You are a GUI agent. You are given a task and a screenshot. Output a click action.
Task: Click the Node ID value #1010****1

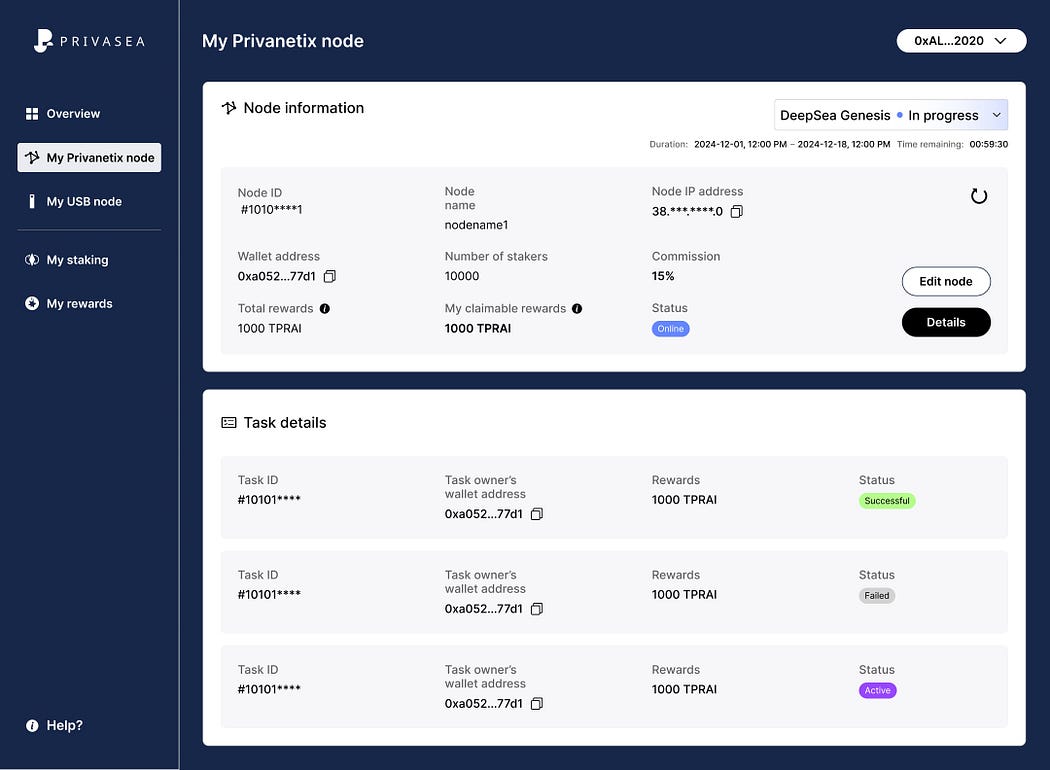point(271,210)
